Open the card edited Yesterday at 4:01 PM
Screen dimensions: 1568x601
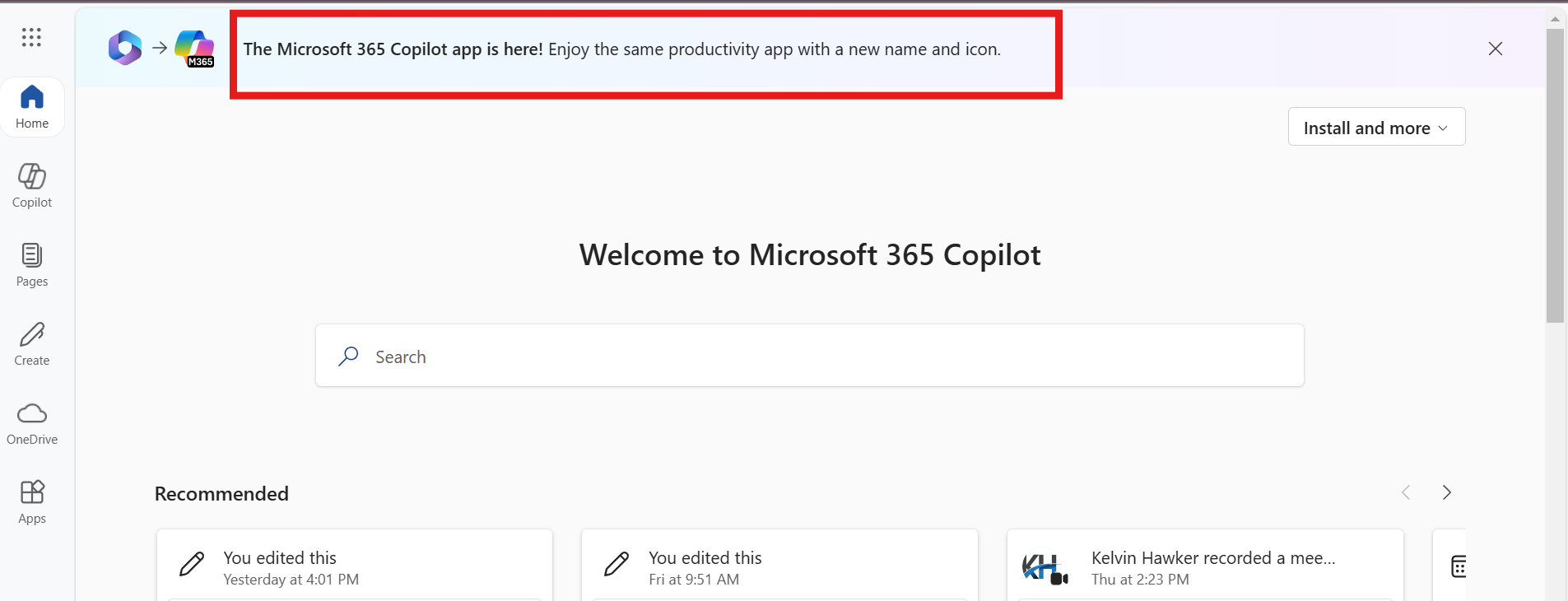pyautogui.click(x=355, y=566)
